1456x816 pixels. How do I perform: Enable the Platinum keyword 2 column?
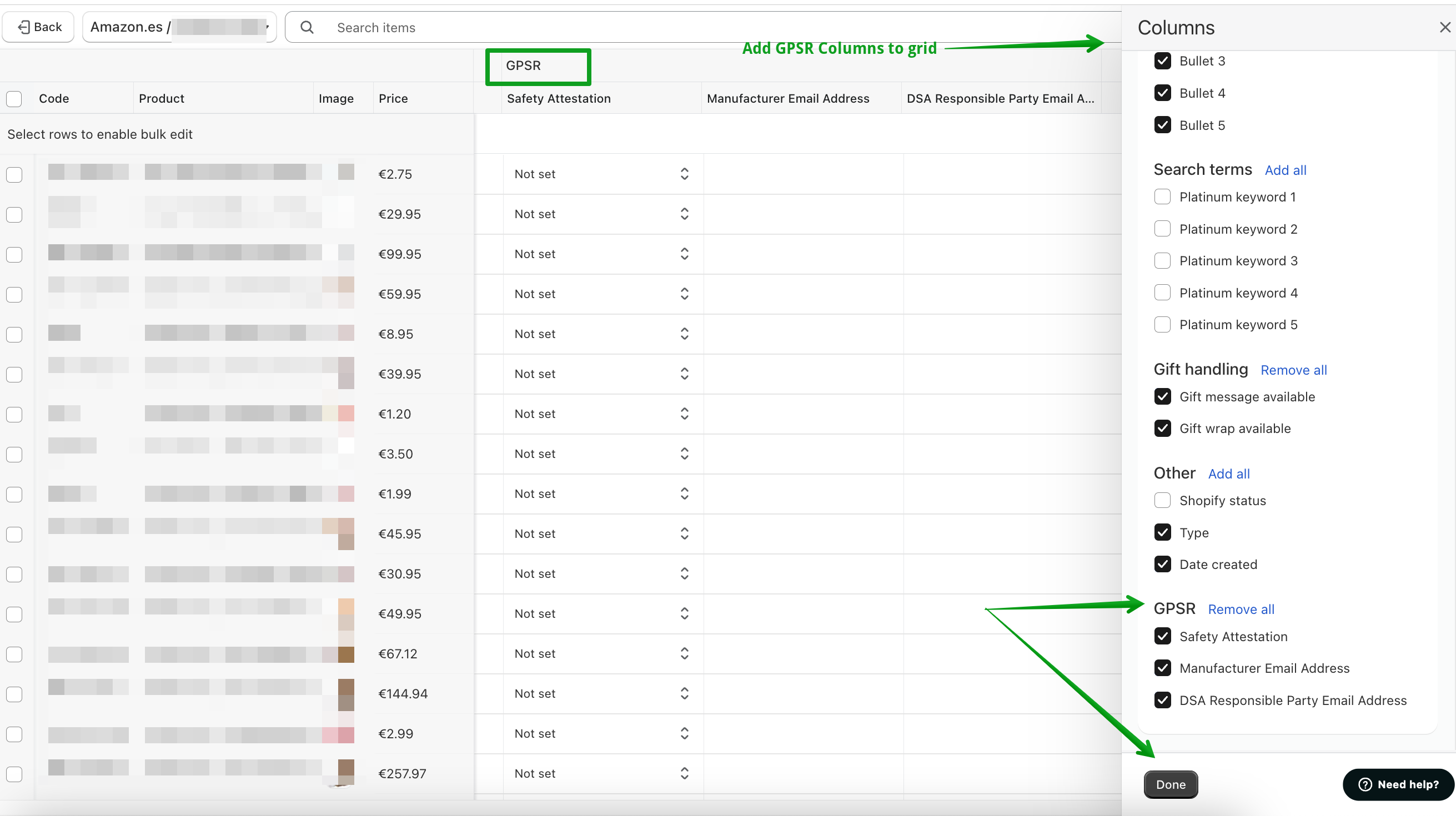[x=1163, y=229]
